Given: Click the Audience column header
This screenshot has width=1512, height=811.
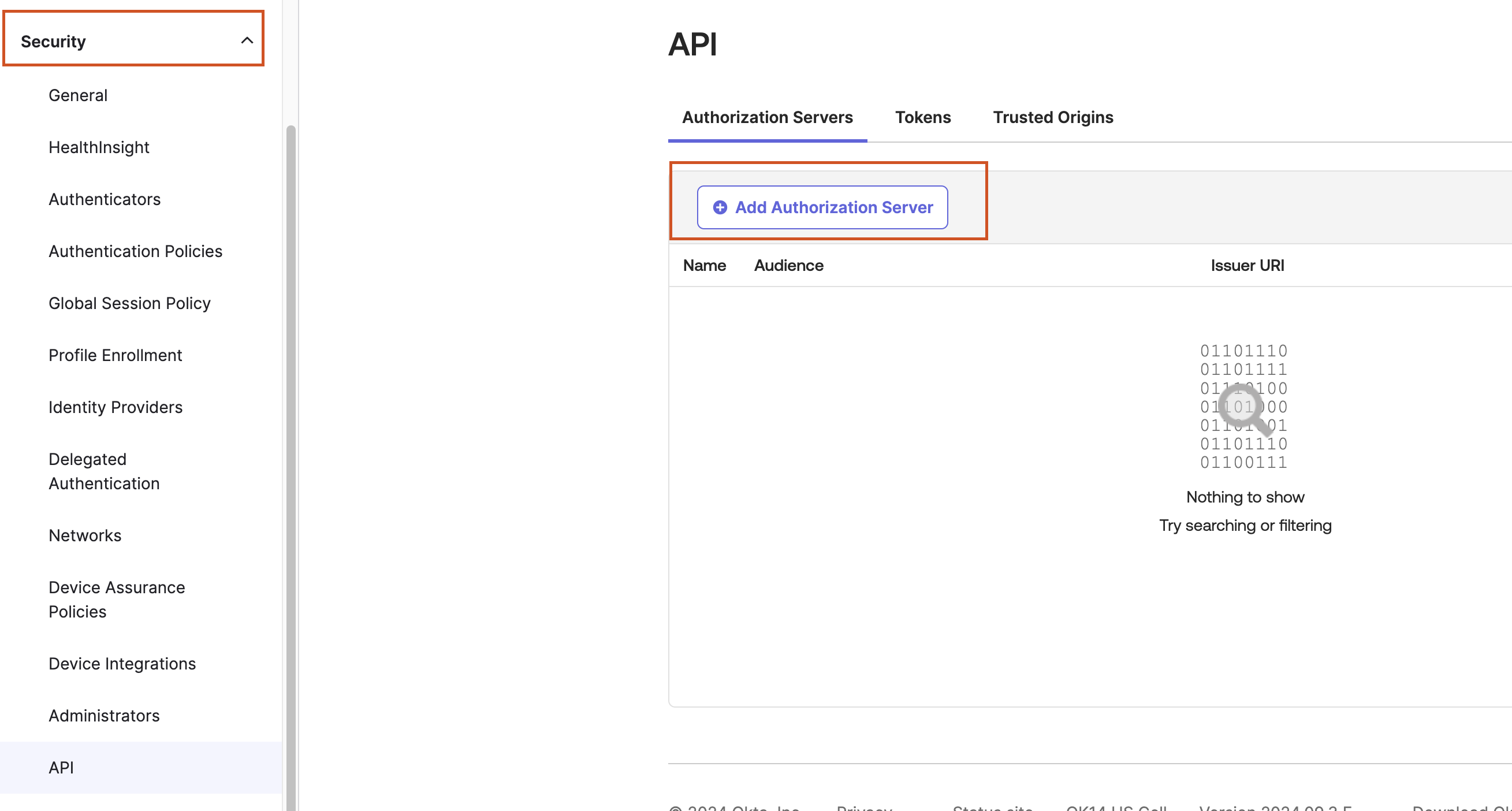Looking at the screenshot, I should click(x=788, y=266).
